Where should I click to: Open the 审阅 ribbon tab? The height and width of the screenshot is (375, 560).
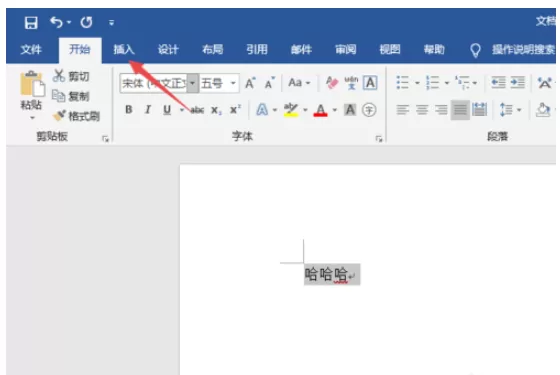tap(345, 49)
